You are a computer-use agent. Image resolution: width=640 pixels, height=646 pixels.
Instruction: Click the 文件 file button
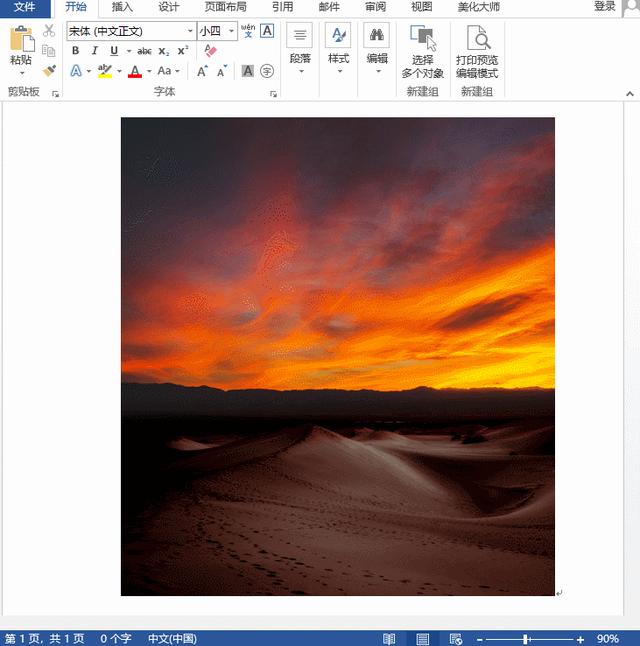pos(25,7)
